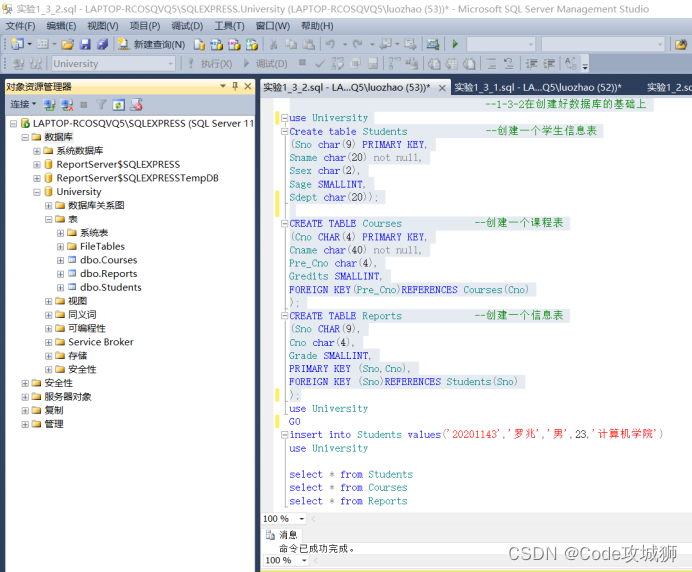Click the 连接 connect button in Object Explorer
Image resolution: width=692 pixels, height=572 pixels.
click(x=23, y=105)
